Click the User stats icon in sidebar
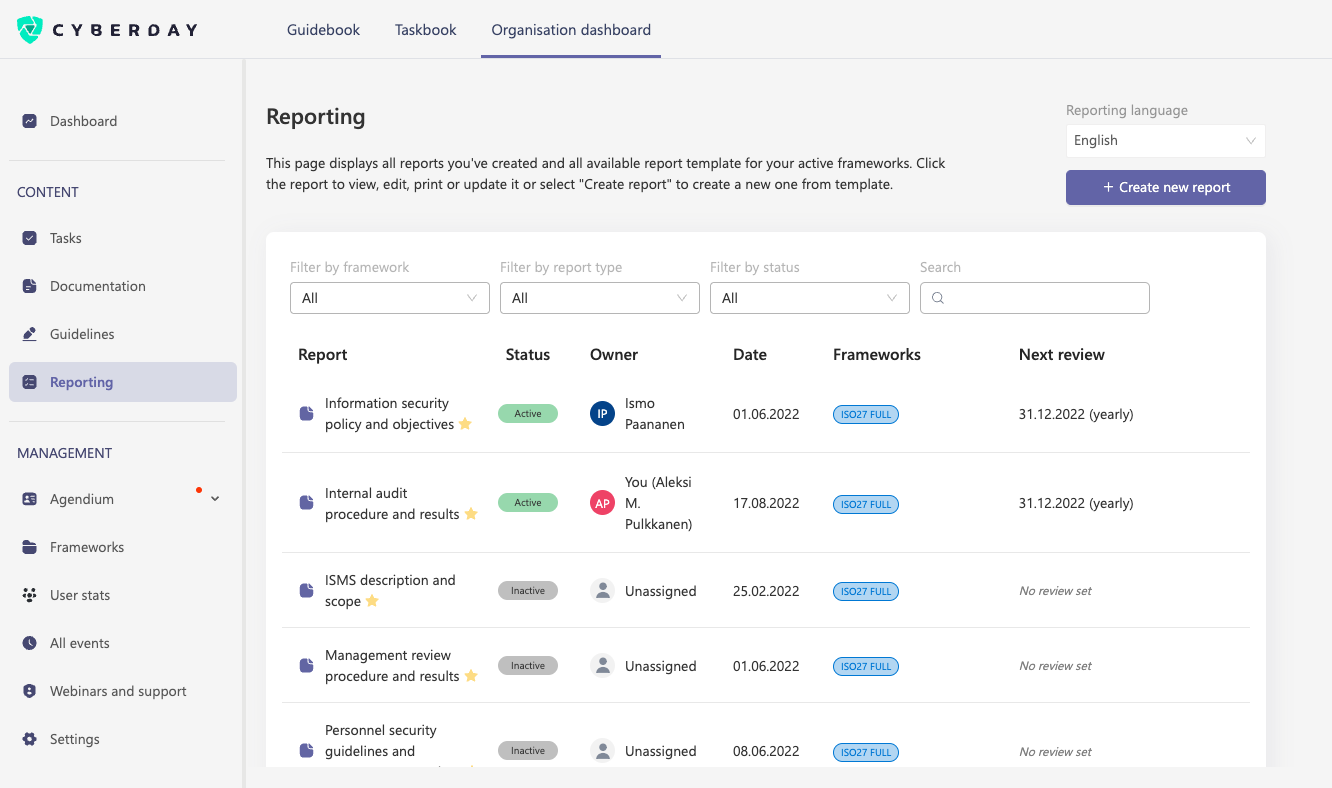 [30, 595]
